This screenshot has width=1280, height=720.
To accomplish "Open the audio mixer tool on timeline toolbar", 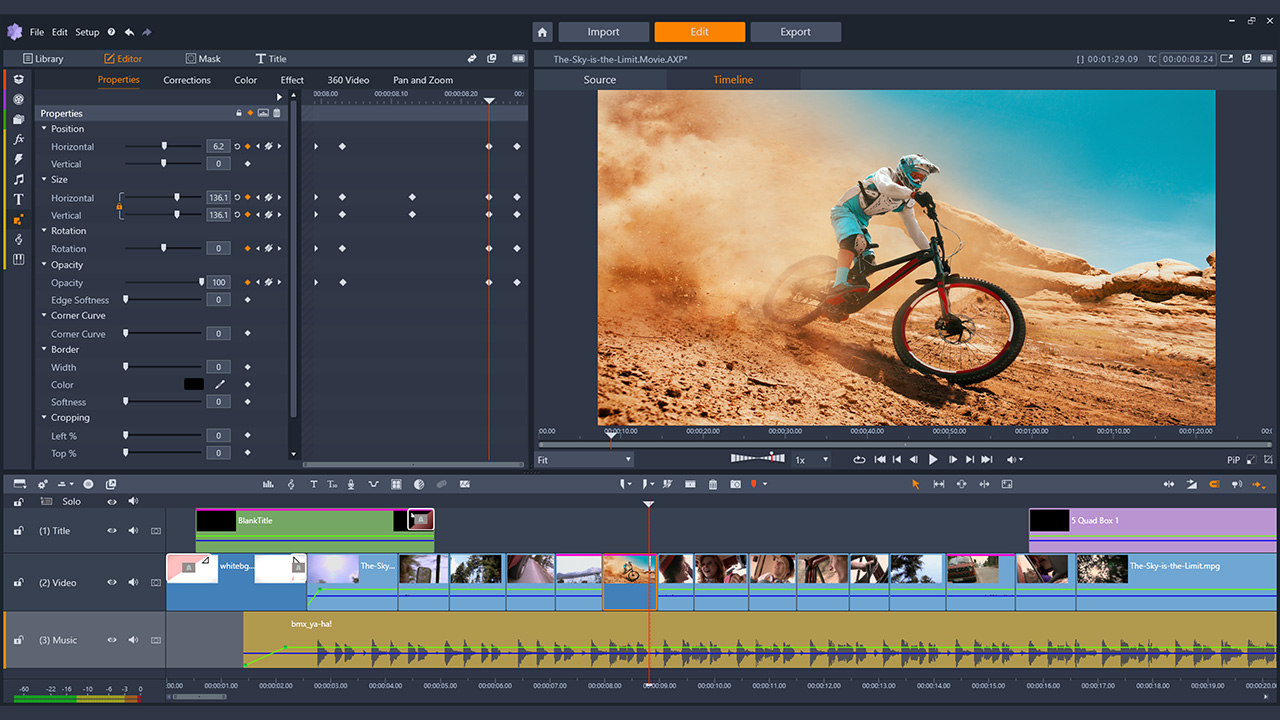I will pyautogui.click(x=268, y=484).
